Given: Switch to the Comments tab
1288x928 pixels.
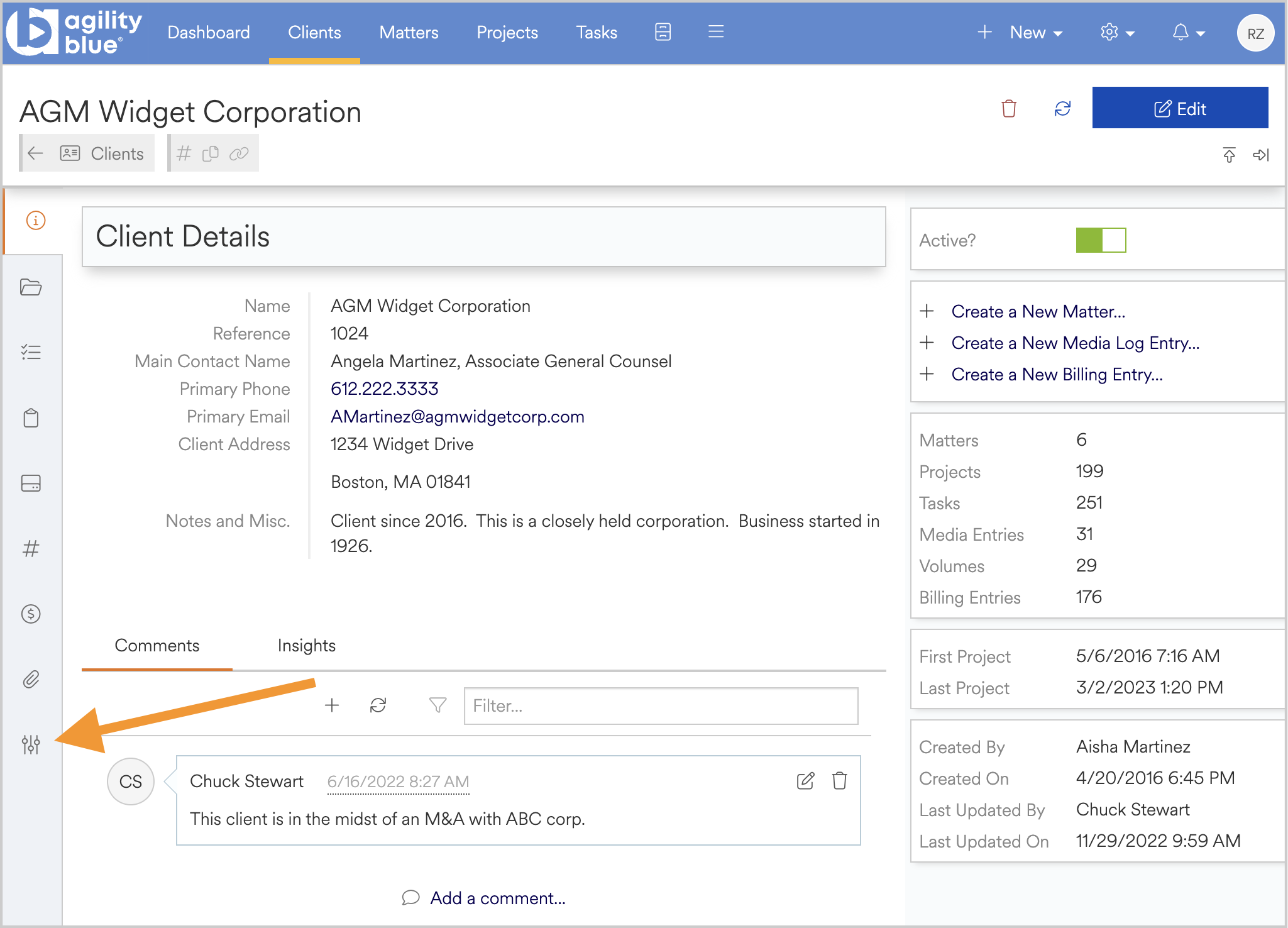Looking at the screenshot, I should (157, 646).
